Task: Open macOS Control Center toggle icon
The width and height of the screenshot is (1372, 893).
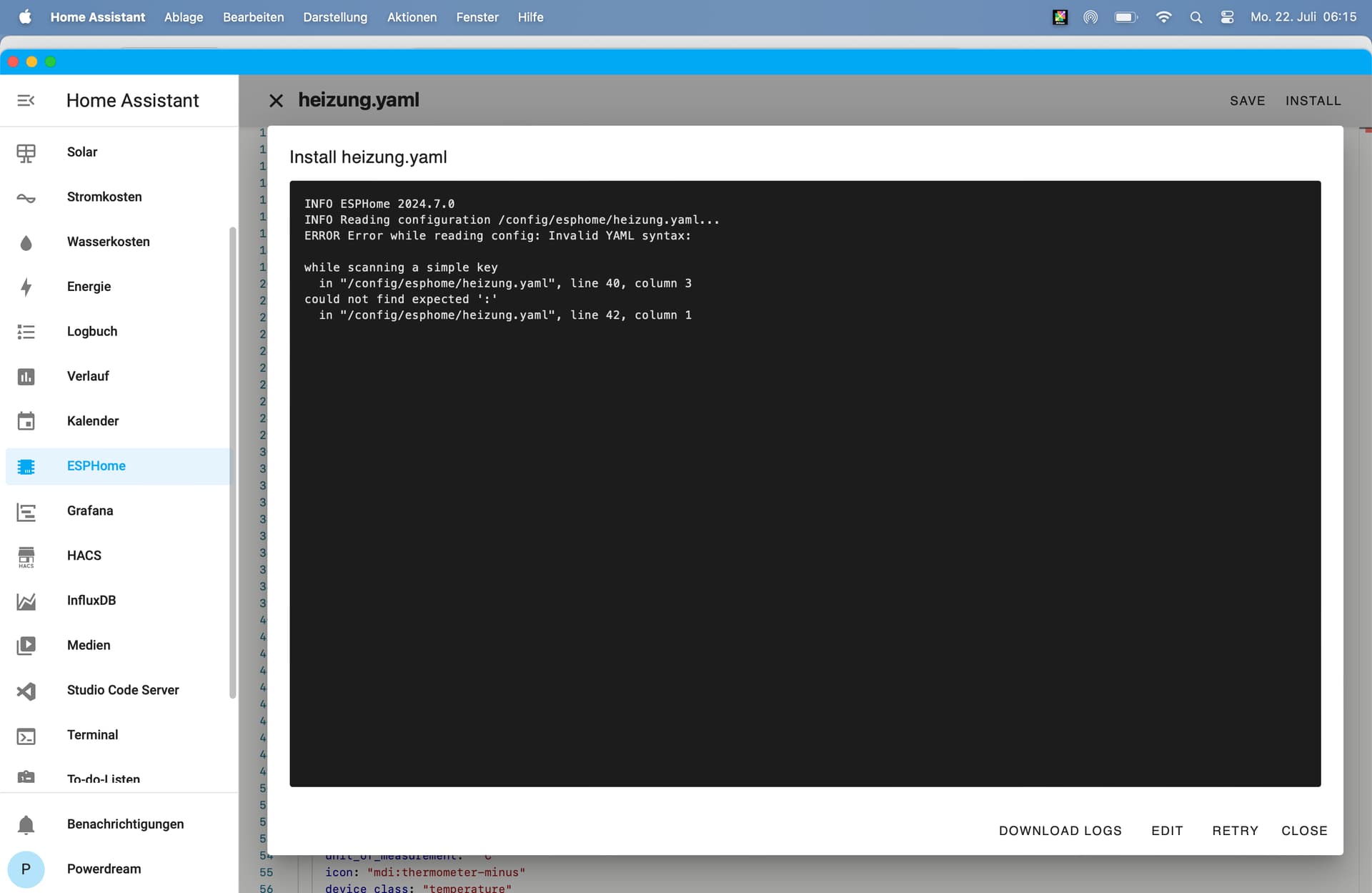Action: [x=1227, y=17]
